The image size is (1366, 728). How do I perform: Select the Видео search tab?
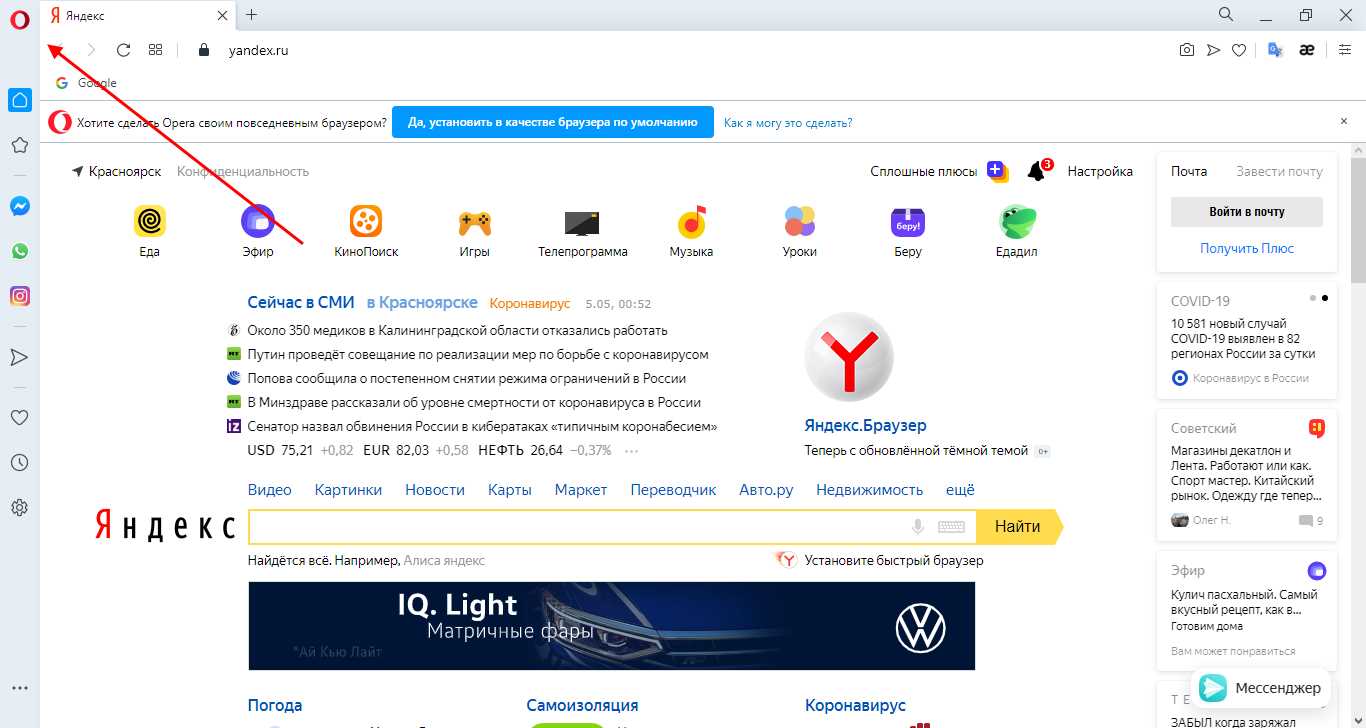coord(270,490)
